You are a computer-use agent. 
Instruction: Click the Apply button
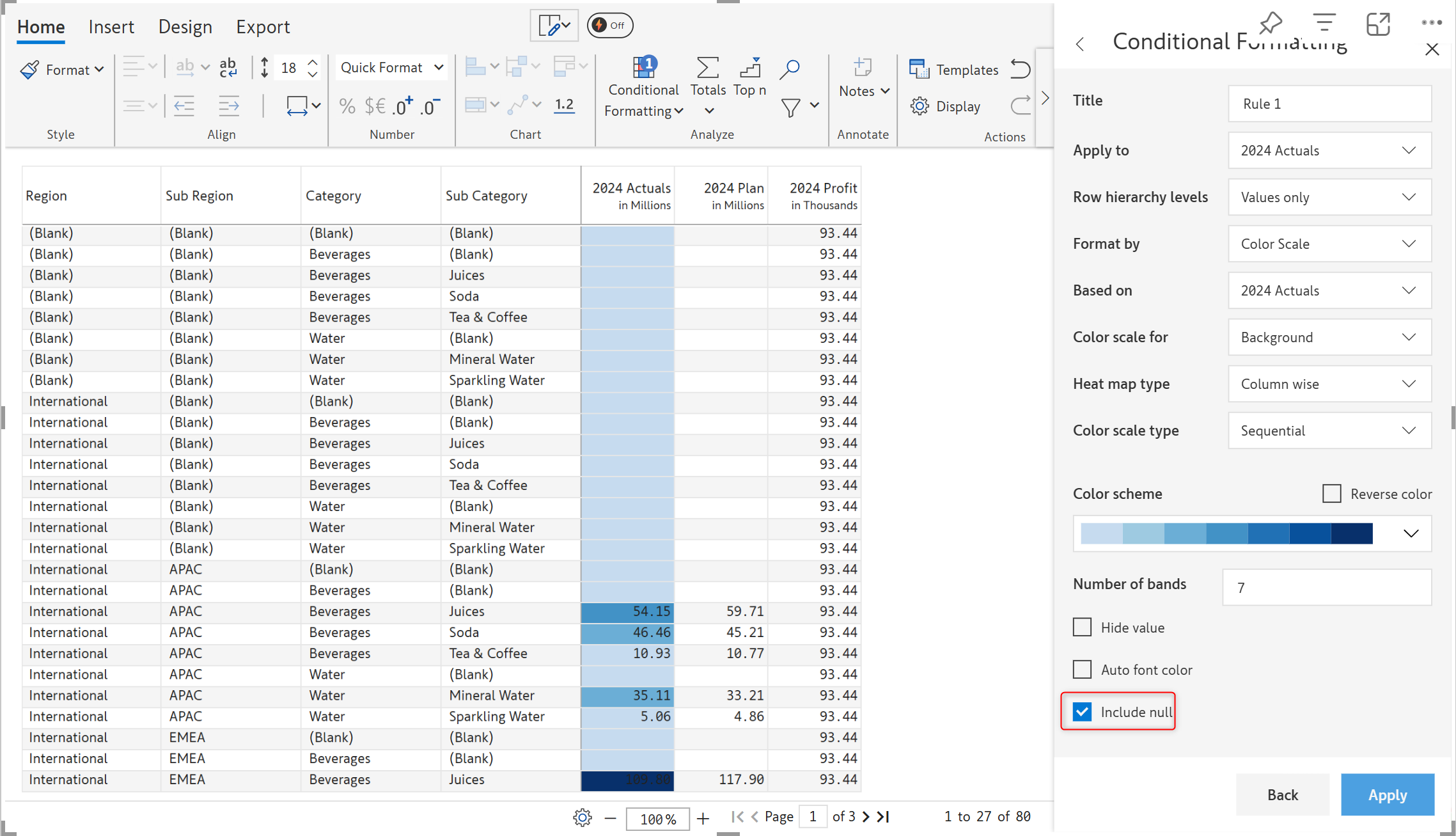(x=1387, y=795)
